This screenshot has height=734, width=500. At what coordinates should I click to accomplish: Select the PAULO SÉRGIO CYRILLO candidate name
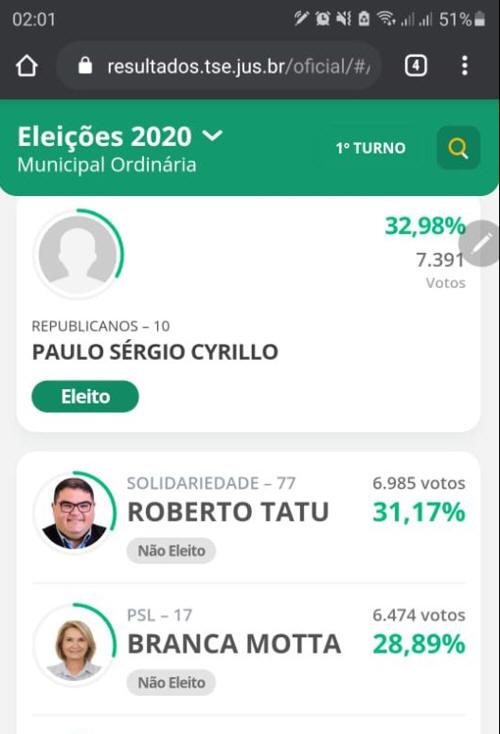[155, 352]
